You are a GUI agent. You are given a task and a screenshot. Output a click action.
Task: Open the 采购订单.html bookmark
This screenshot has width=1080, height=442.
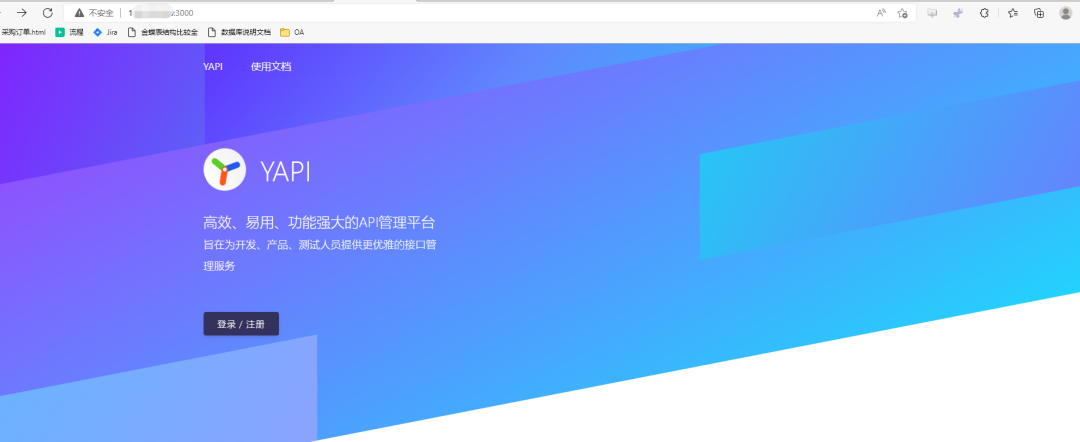point(23,32)
